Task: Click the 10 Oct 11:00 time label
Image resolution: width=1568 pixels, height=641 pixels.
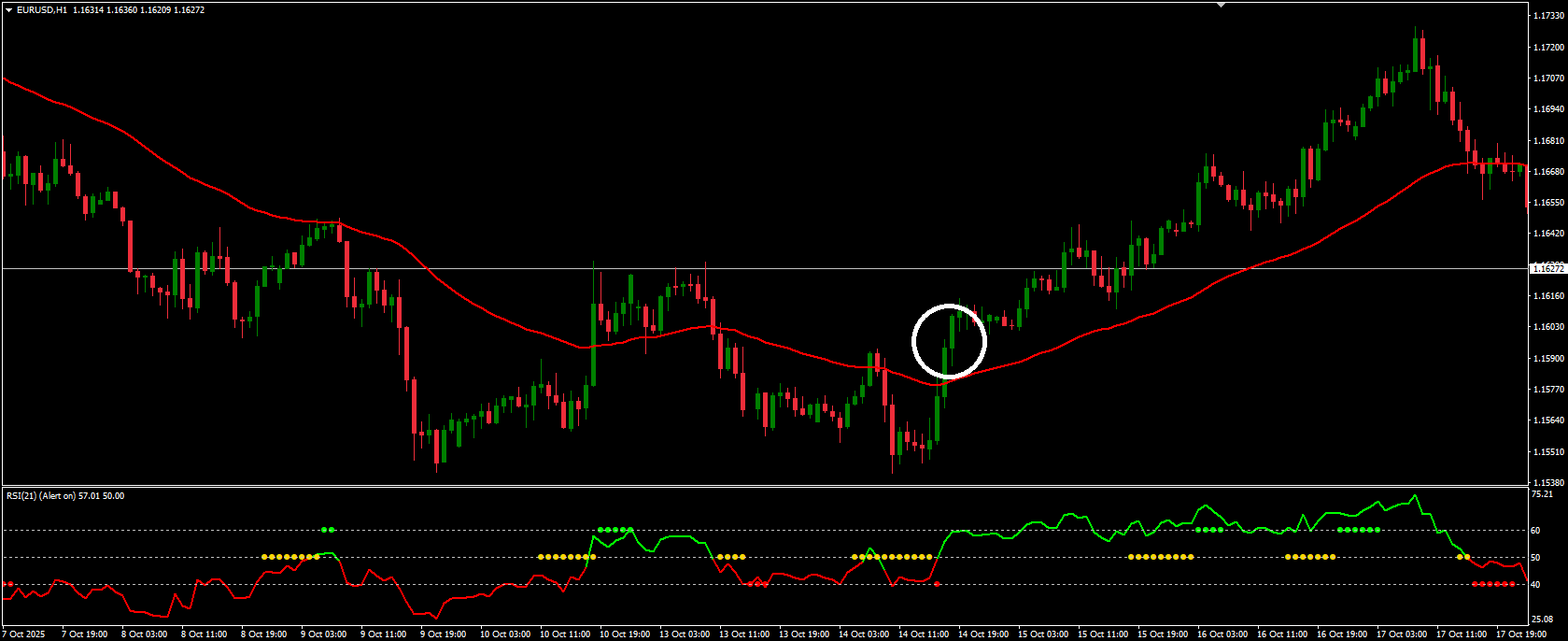Action: [564, 634]
